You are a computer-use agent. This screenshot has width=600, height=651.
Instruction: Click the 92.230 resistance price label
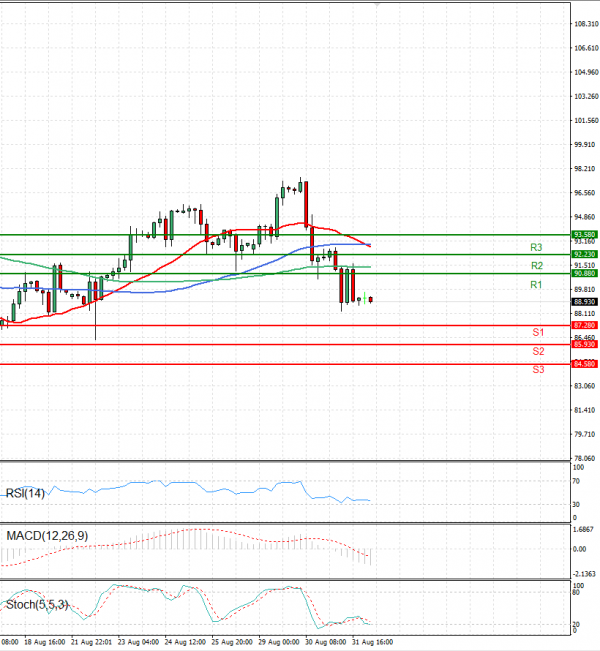tap(585, 254)
